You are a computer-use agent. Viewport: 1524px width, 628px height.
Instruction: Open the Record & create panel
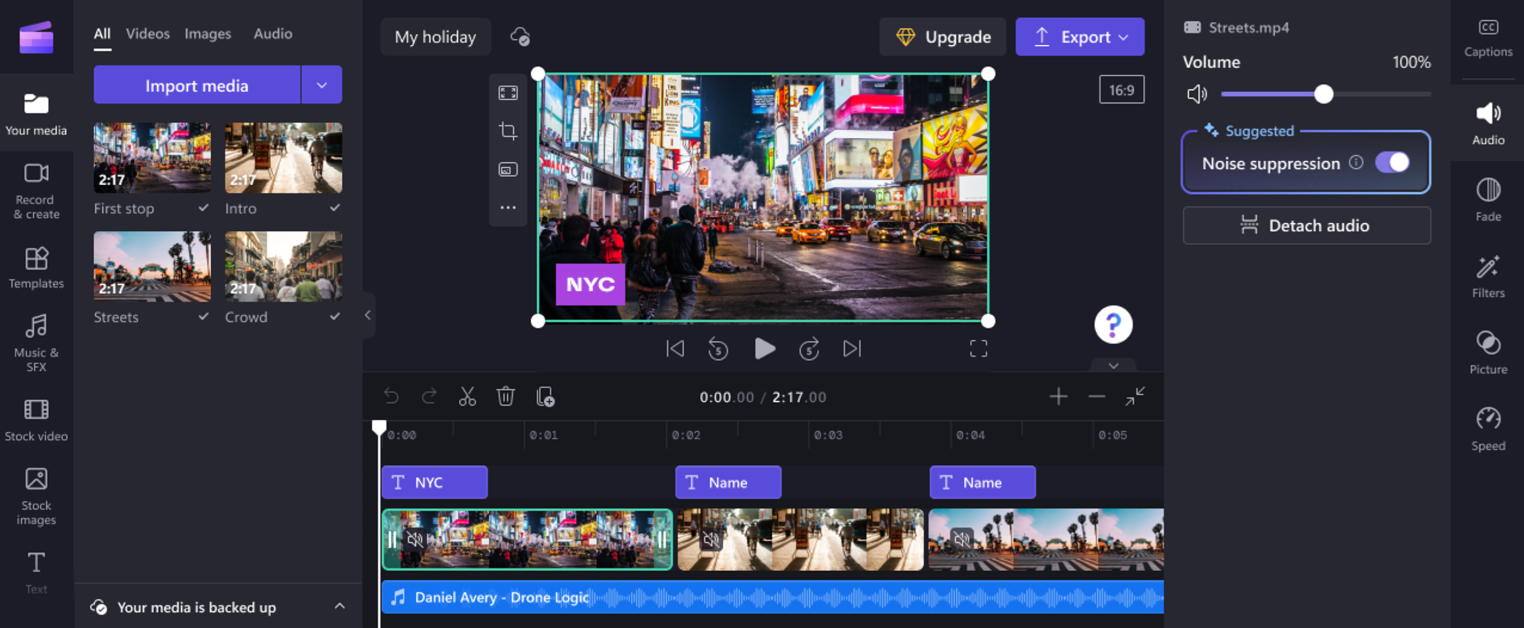(36, 190)
